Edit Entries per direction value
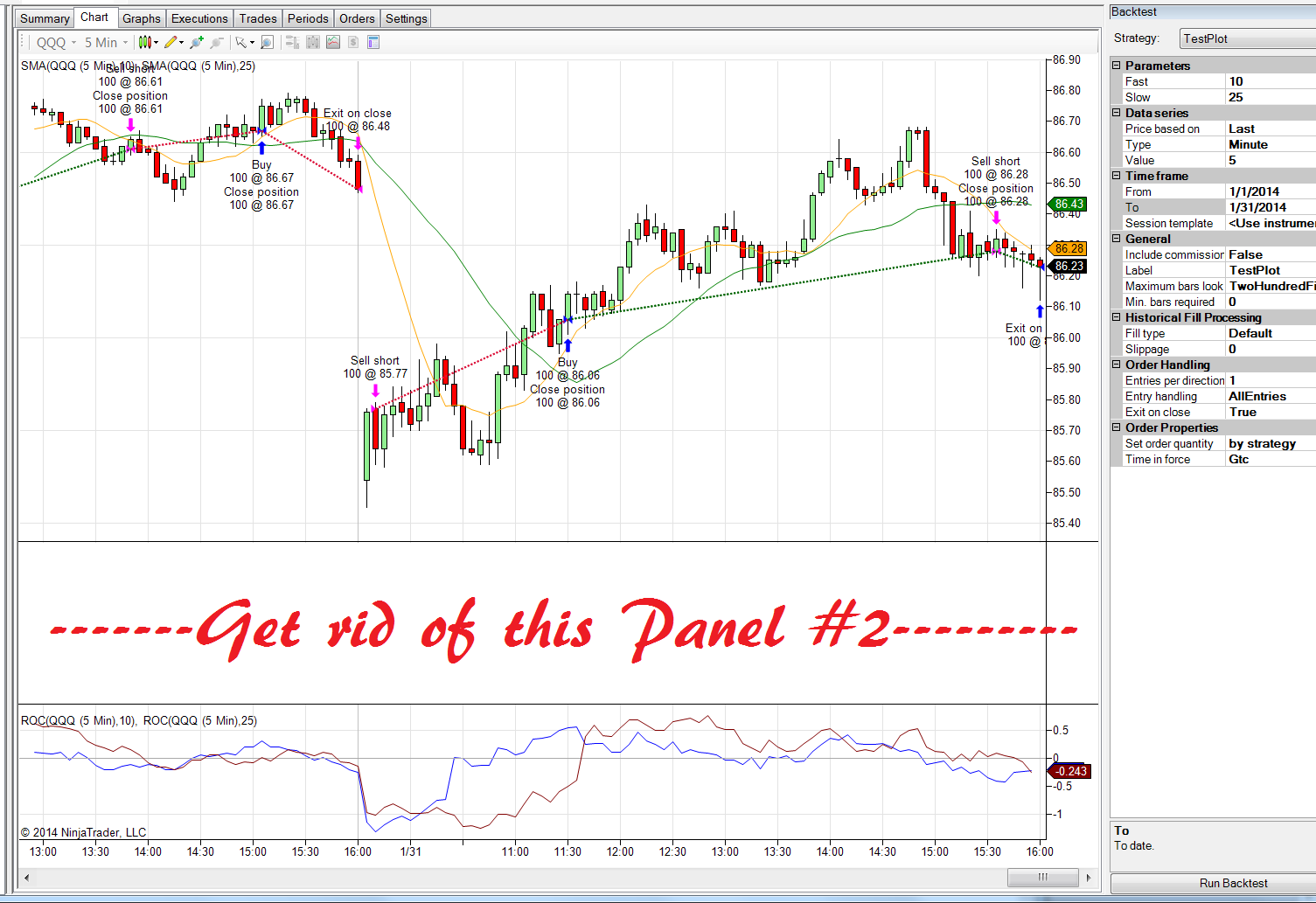Viewport: 1316px width, 903px height. click(1271, 380)
